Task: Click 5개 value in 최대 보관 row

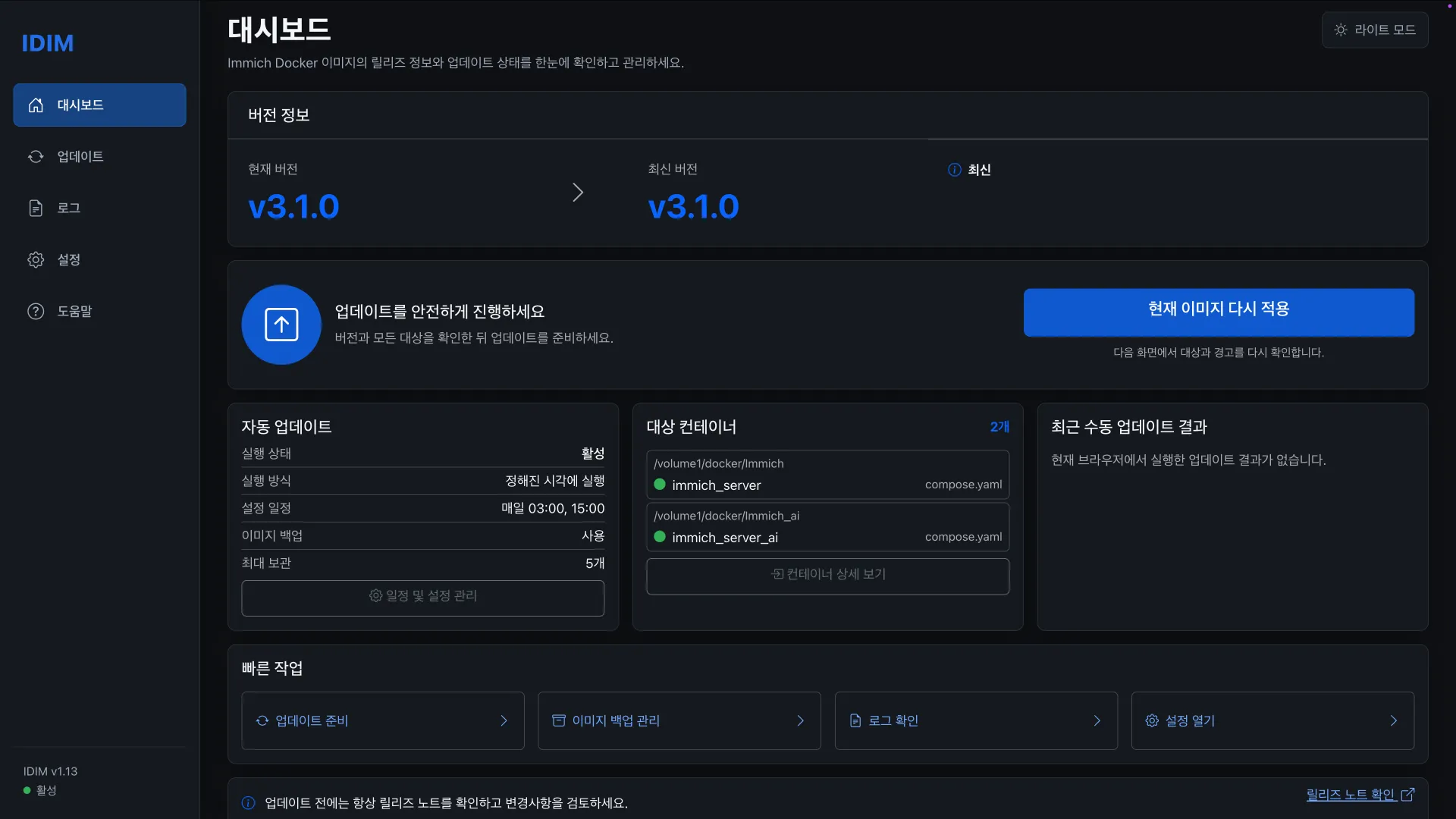Action: [x=595, y=563]
